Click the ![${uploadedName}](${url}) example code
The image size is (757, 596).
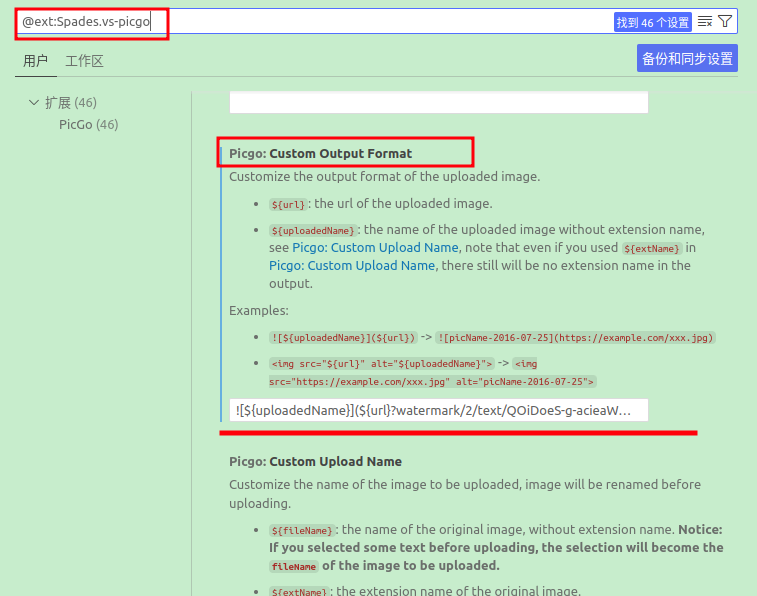[x=343, y=338]
